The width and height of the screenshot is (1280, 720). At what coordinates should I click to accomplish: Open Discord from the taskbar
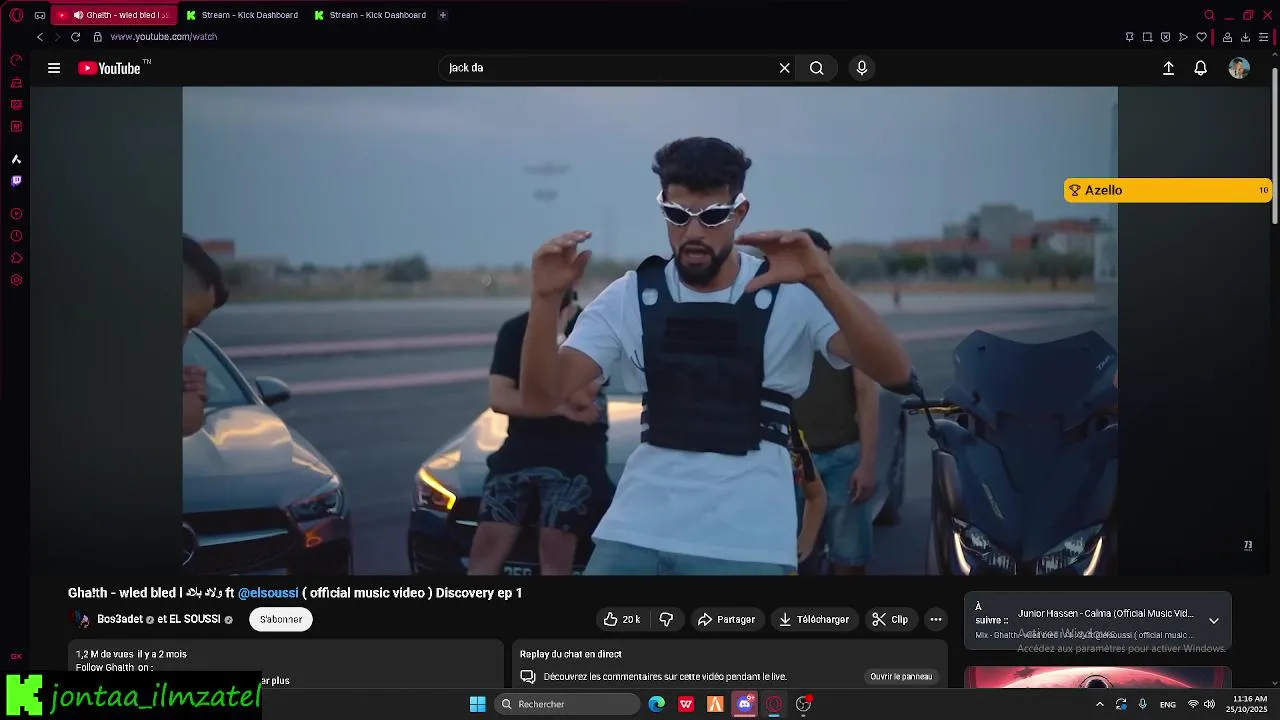point(745,704)
